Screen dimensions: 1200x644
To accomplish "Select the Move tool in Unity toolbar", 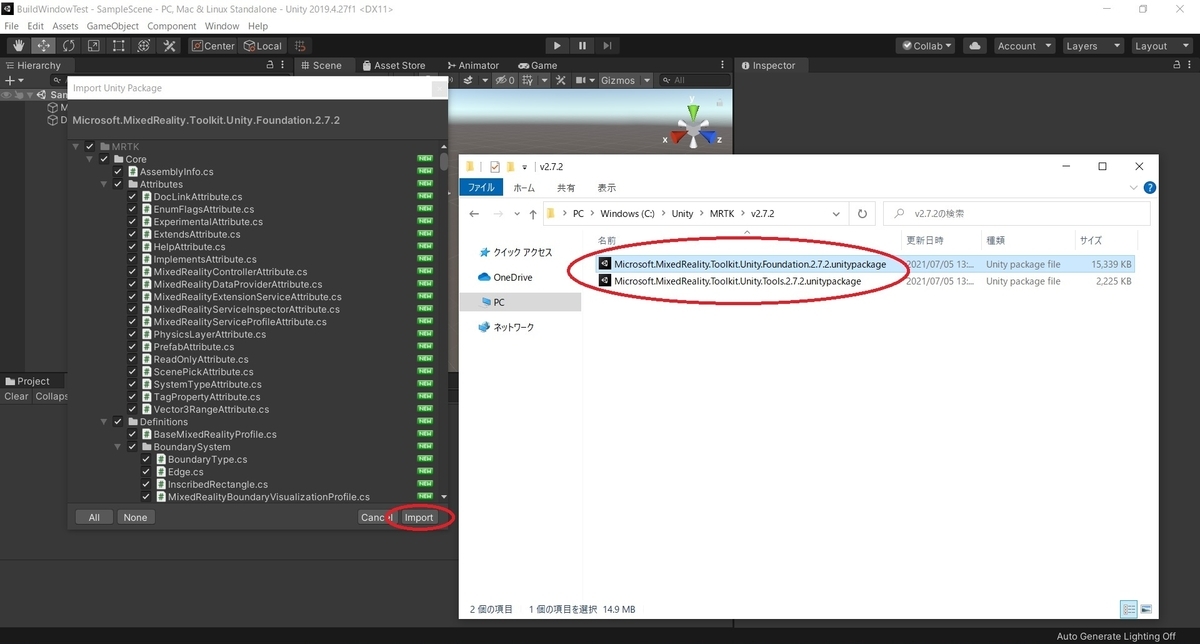I will point(43,46).
